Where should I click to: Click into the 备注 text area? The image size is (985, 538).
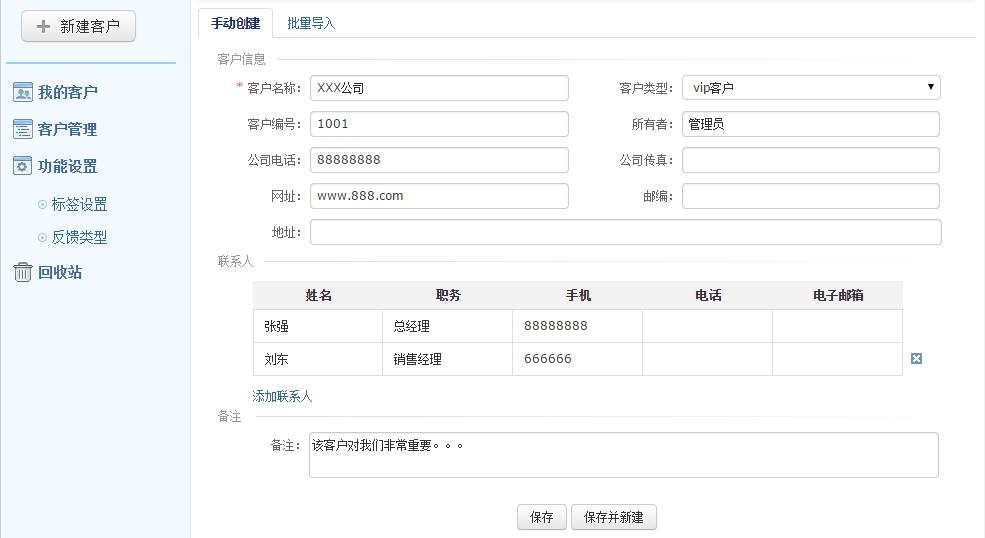pos(624,455)
